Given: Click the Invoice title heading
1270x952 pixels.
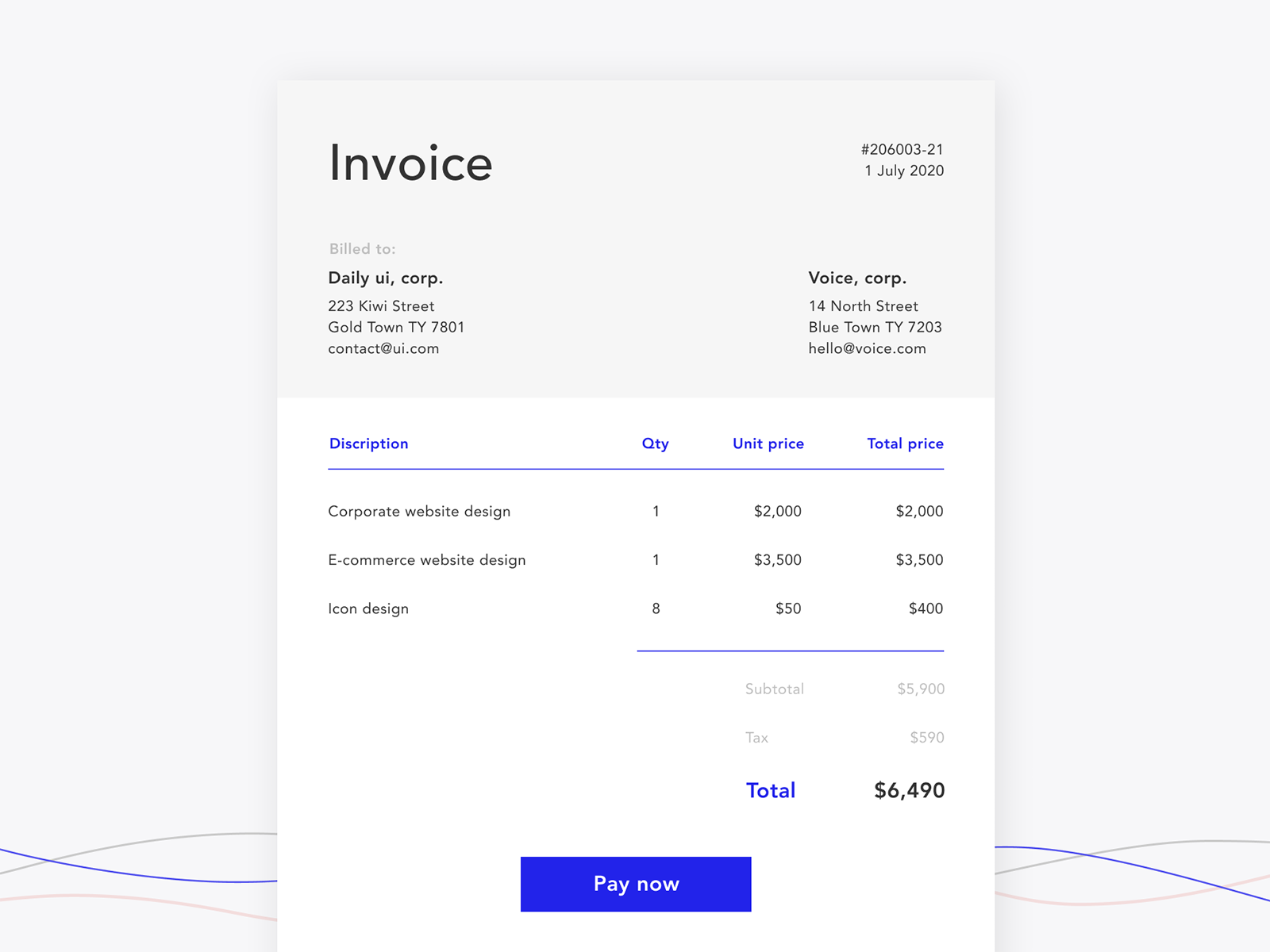Looking at the screenshot, I should tap(410, 163).
